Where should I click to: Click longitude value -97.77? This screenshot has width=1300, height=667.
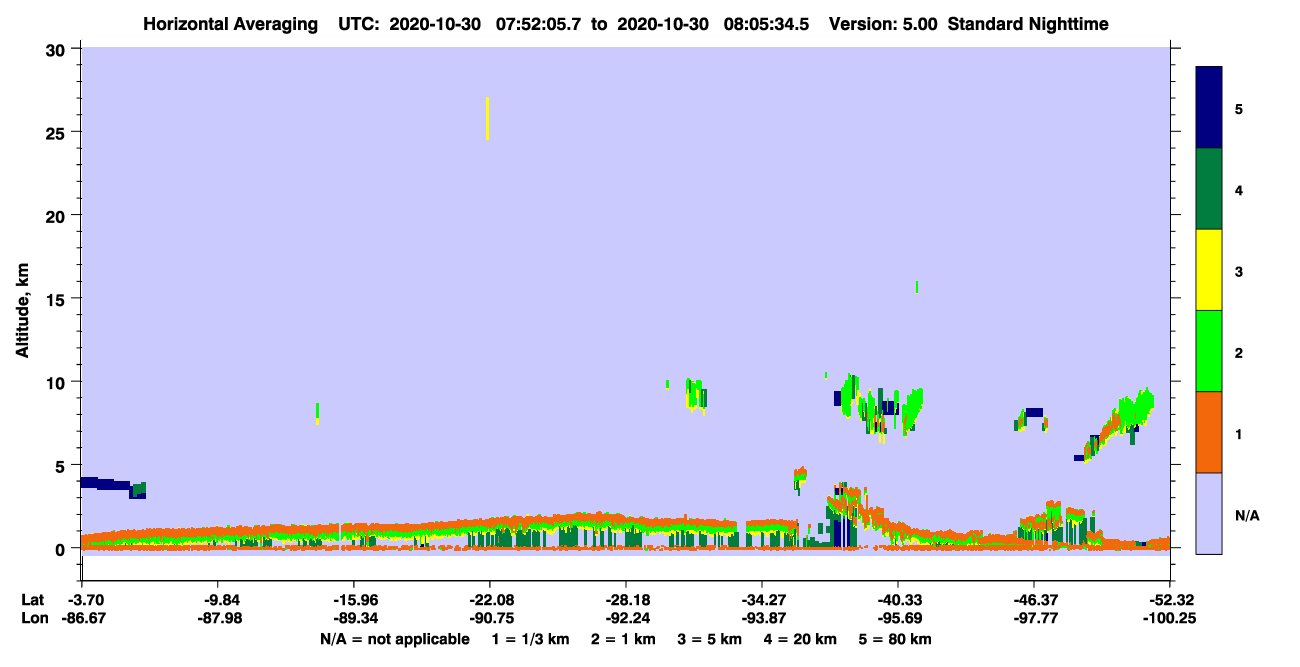coord(1034,618)
